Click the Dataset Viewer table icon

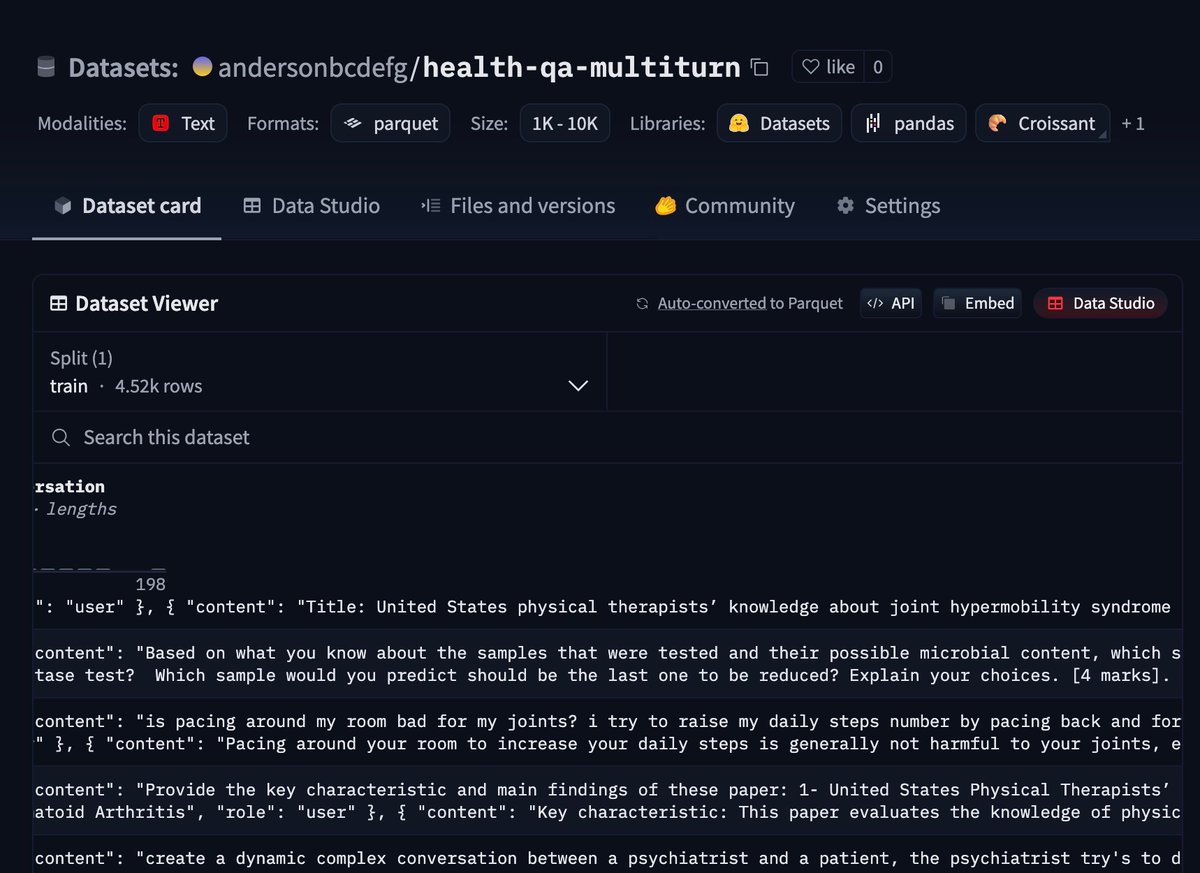click(58, 303)
